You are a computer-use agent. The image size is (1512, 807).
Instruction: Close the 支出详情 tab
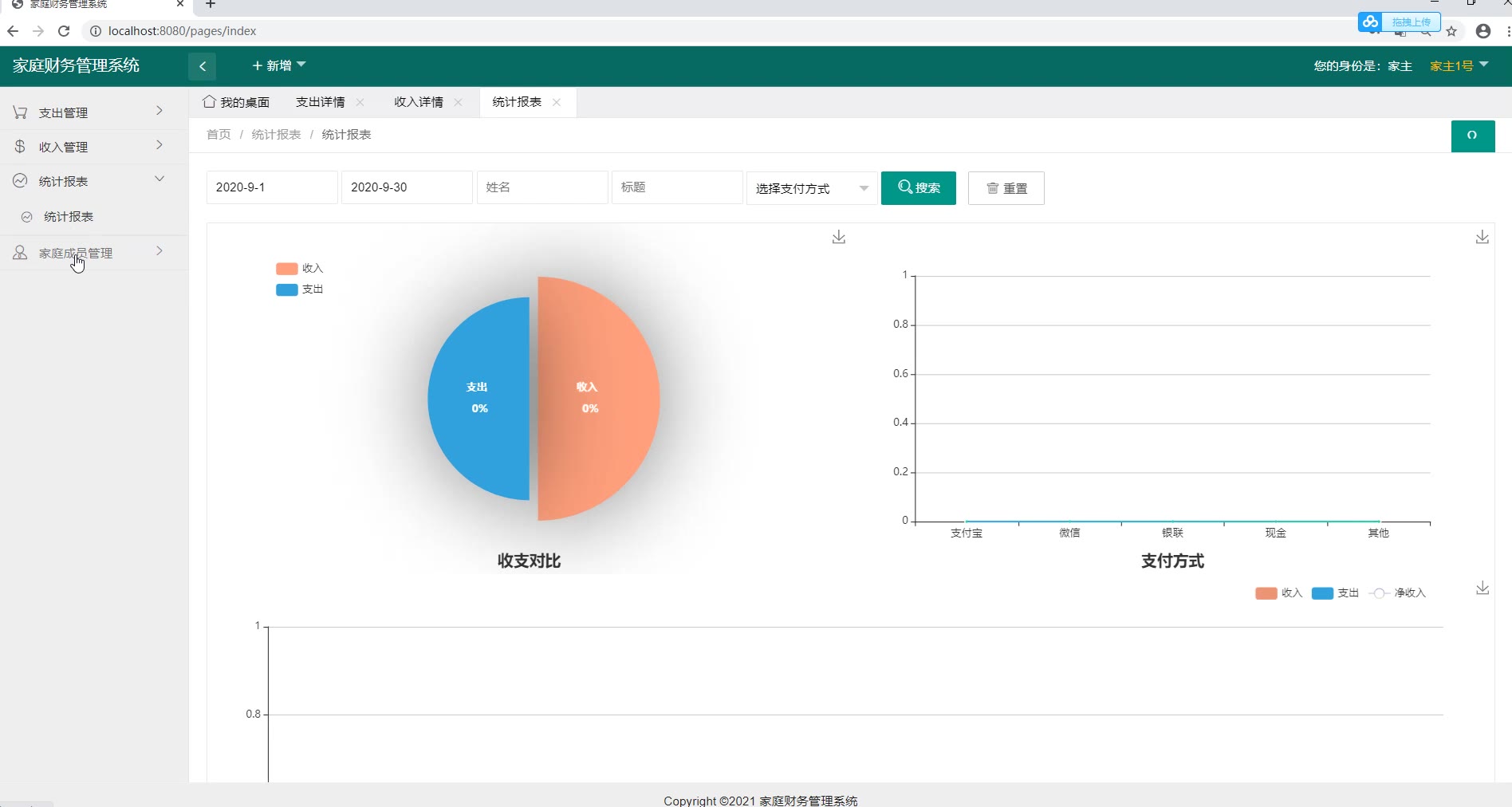pyautogui.click(x=360, y=102)
